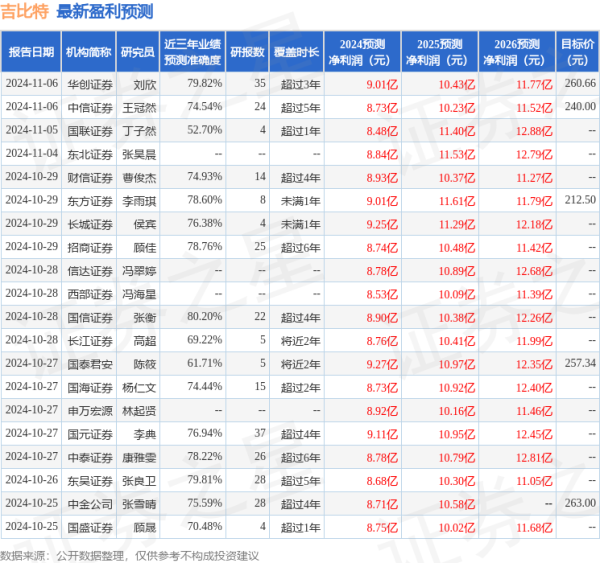This screenshot has height=563, width=600.
Task: Click the 79.82% accuracy value
Action: [x=205, y=83]
